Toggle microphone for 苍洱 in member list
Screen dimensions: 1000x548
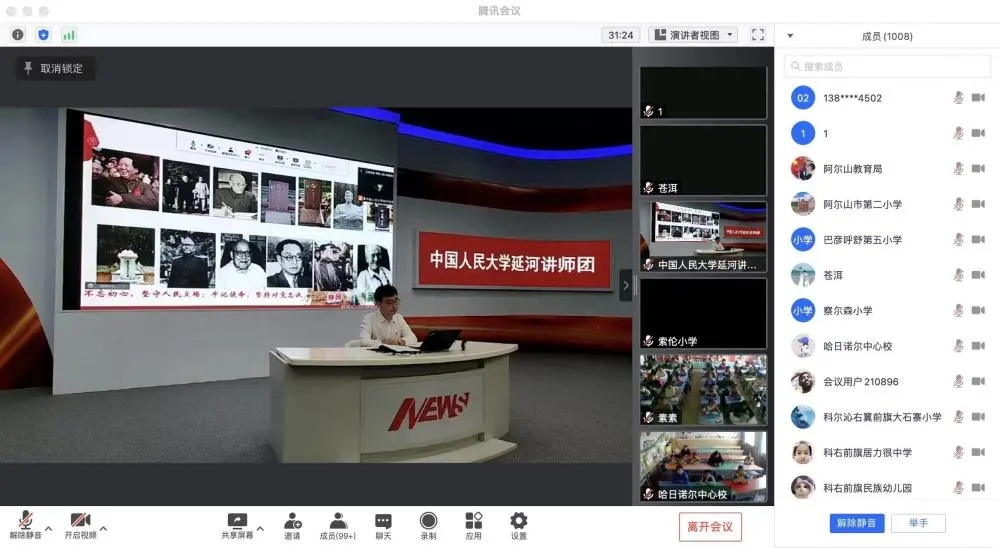(x=958, y=275)
